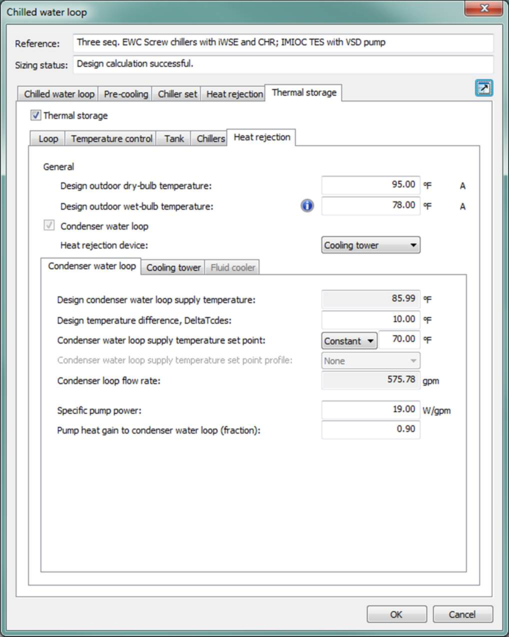The width and height of the screenshot is (509, 637).
Task: Click the Reference text field
Action: [x=283, y=43]
